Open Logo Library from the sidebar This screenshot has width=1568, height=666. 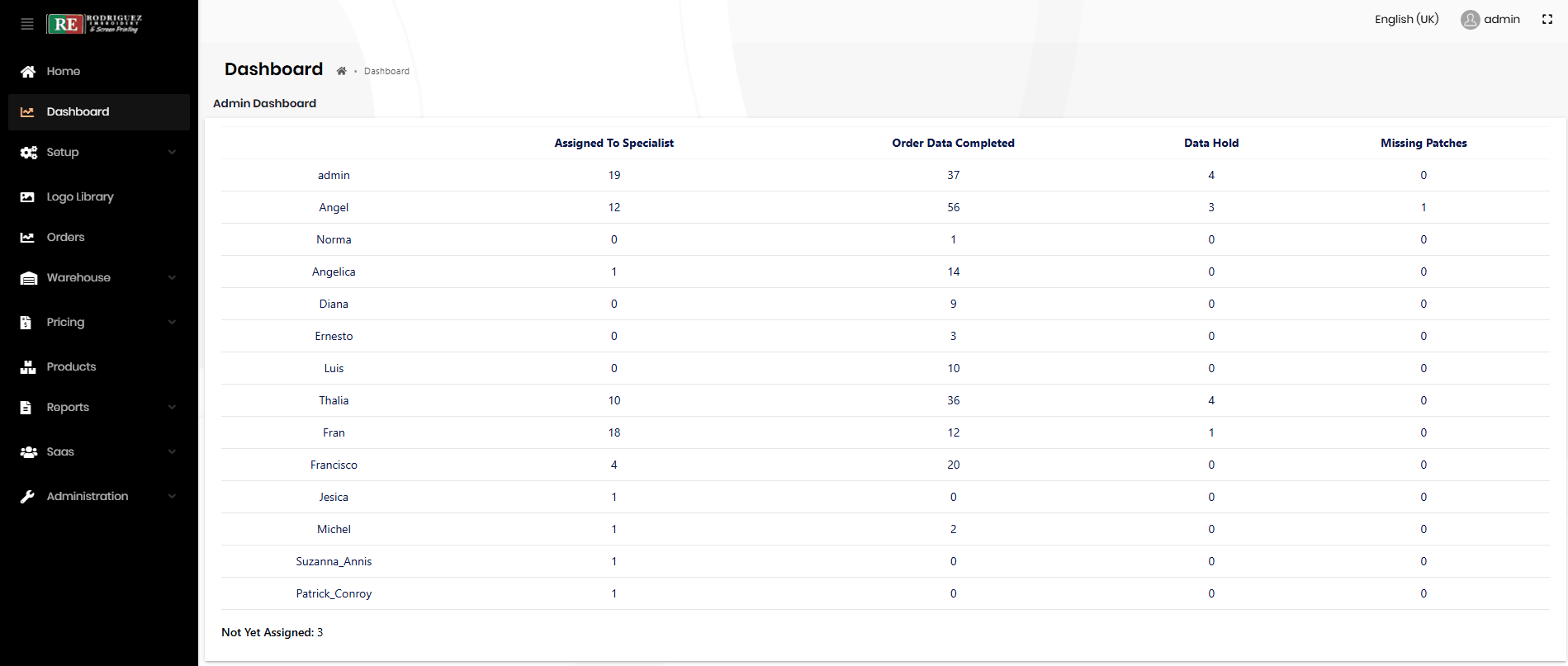(80, 197)
